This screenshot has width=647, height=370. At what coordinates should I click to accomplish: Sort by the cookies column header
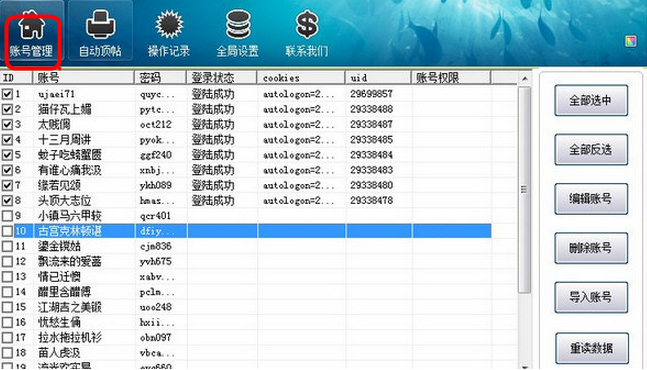coord(301,78)
